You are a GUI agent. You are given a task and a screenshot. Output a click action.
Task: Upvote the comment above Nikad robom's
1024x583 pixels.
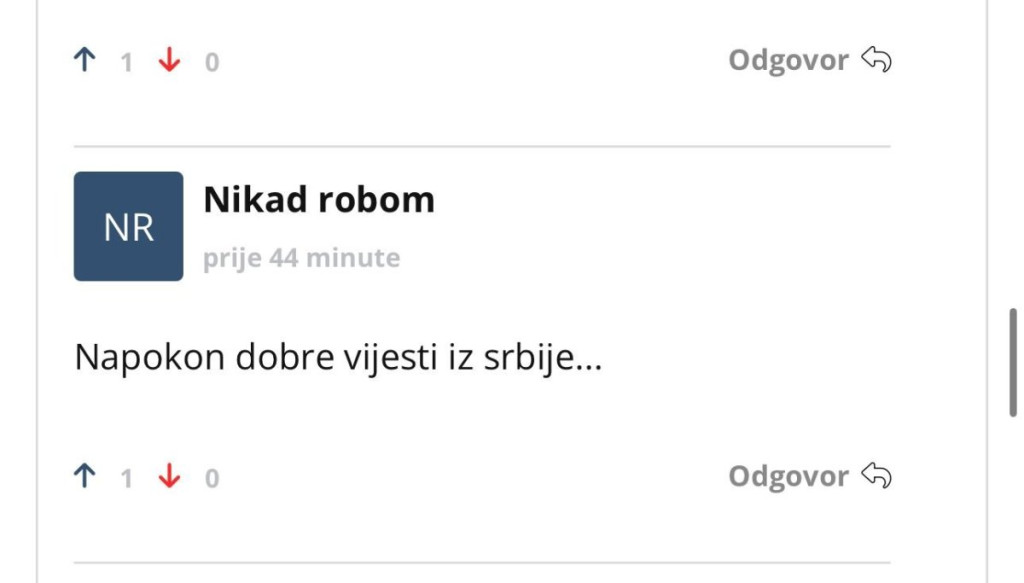85,59
